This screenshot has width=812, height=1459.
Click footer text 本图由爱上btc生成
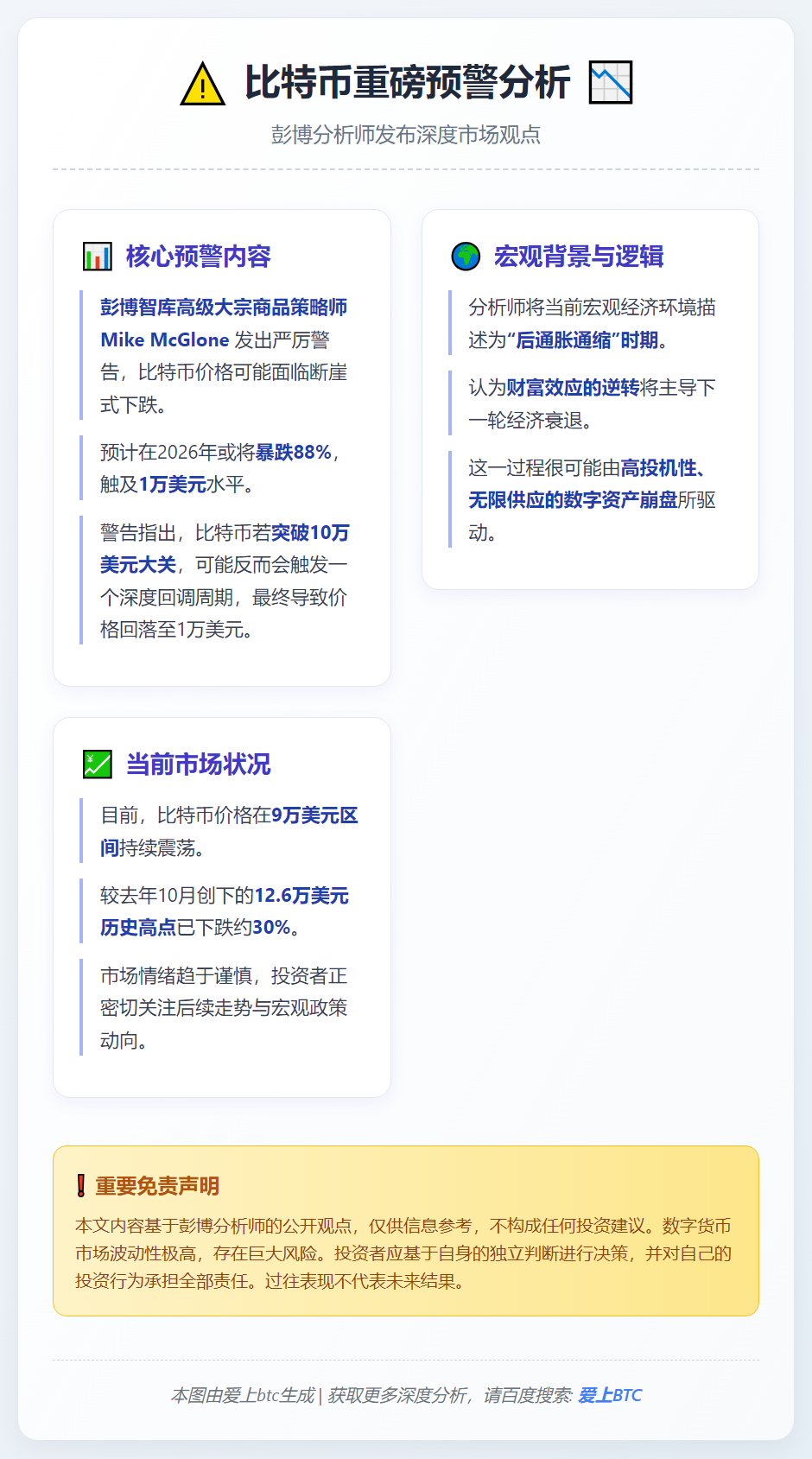[x=243, y=1395]
